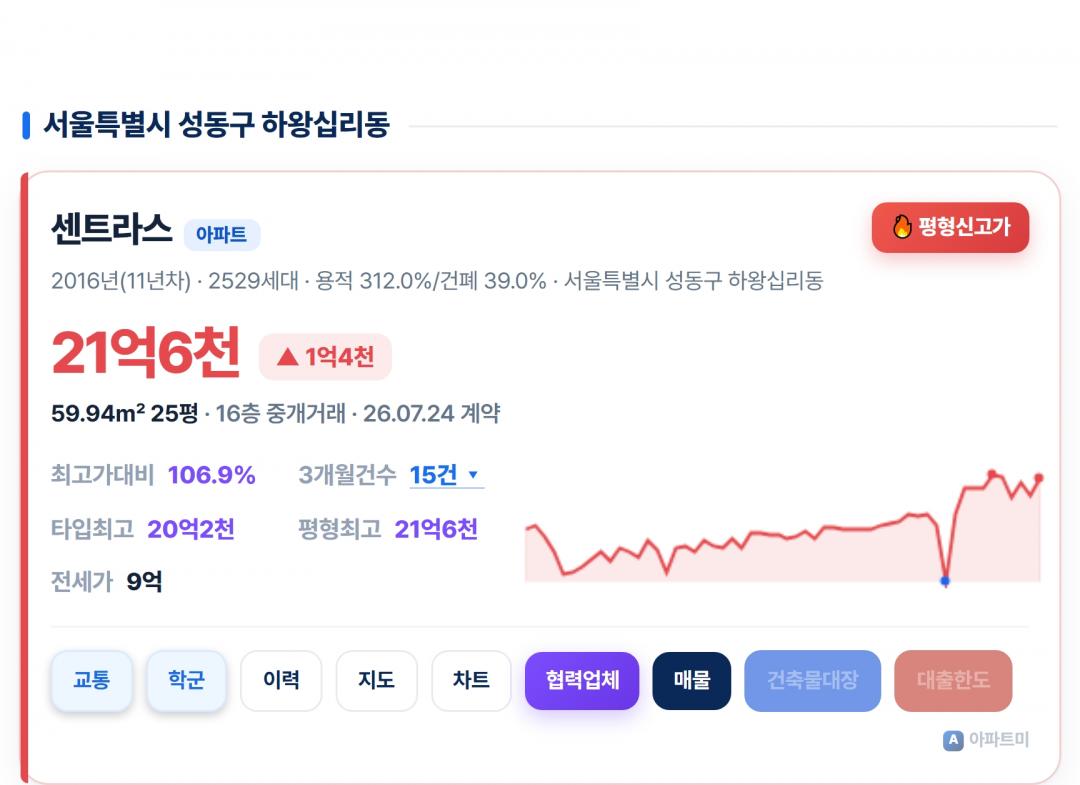
Task: Click the peak red marker on price chart
Action: click(992, 474)
